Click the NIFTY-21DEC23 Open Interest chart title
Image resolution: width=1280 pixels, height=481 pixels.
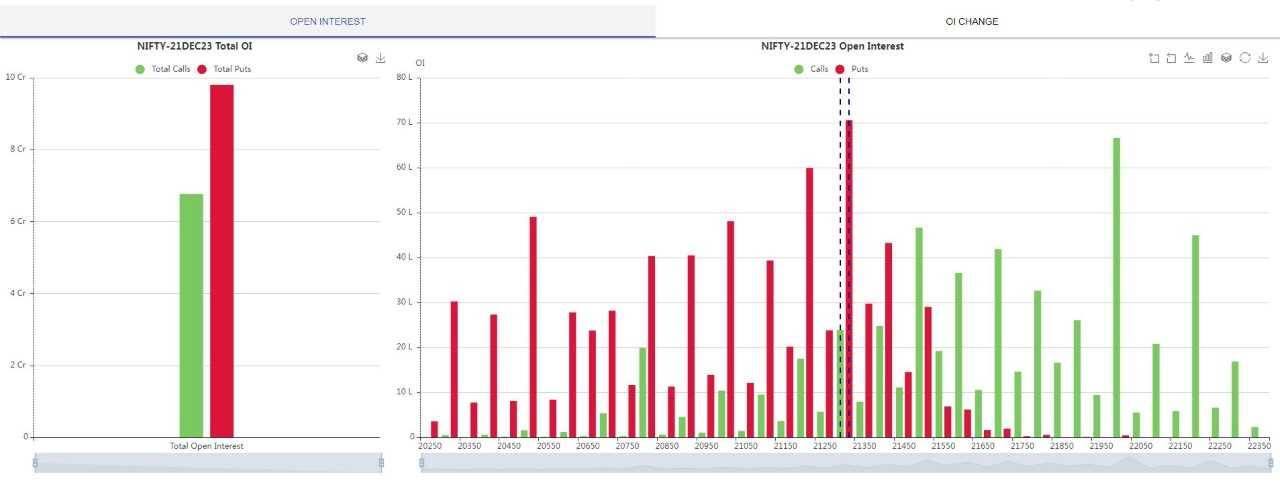(x=832, y=46)
